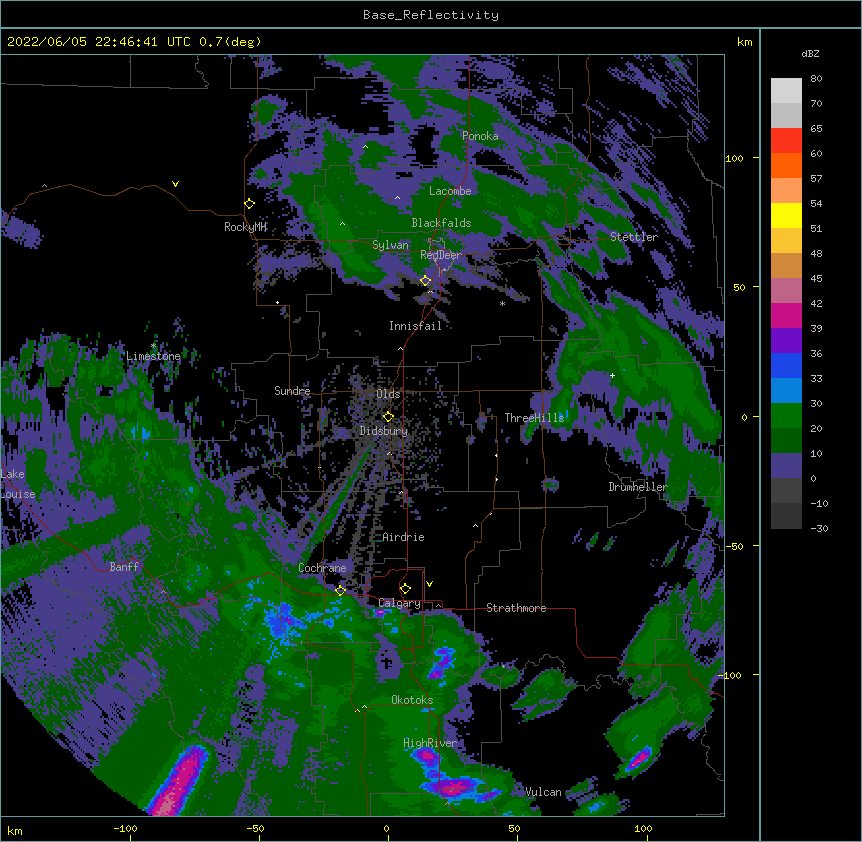Click the Olds town label
The height and width of the screenshot is (842, 862).
tap(388, 394)
